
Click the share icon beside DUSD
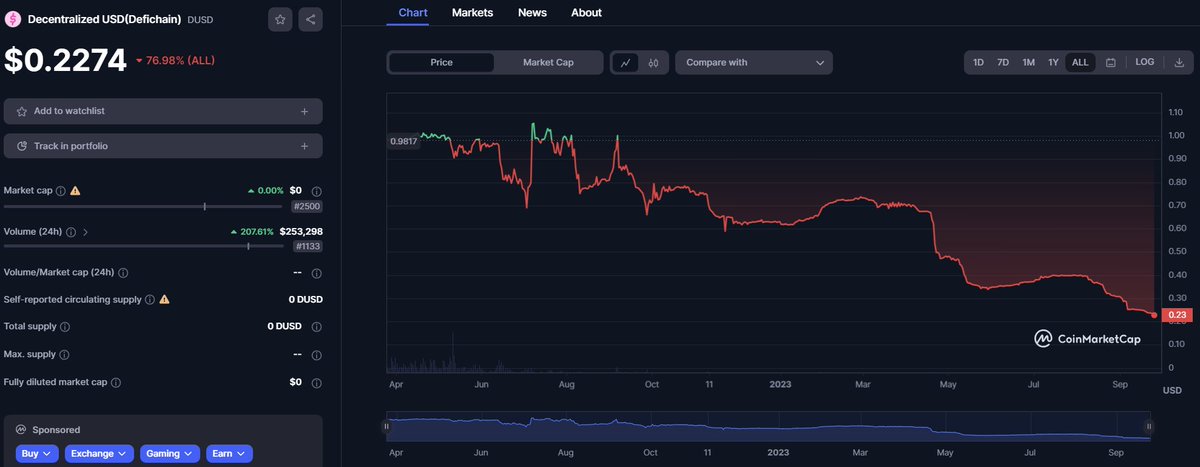[310, 19]
